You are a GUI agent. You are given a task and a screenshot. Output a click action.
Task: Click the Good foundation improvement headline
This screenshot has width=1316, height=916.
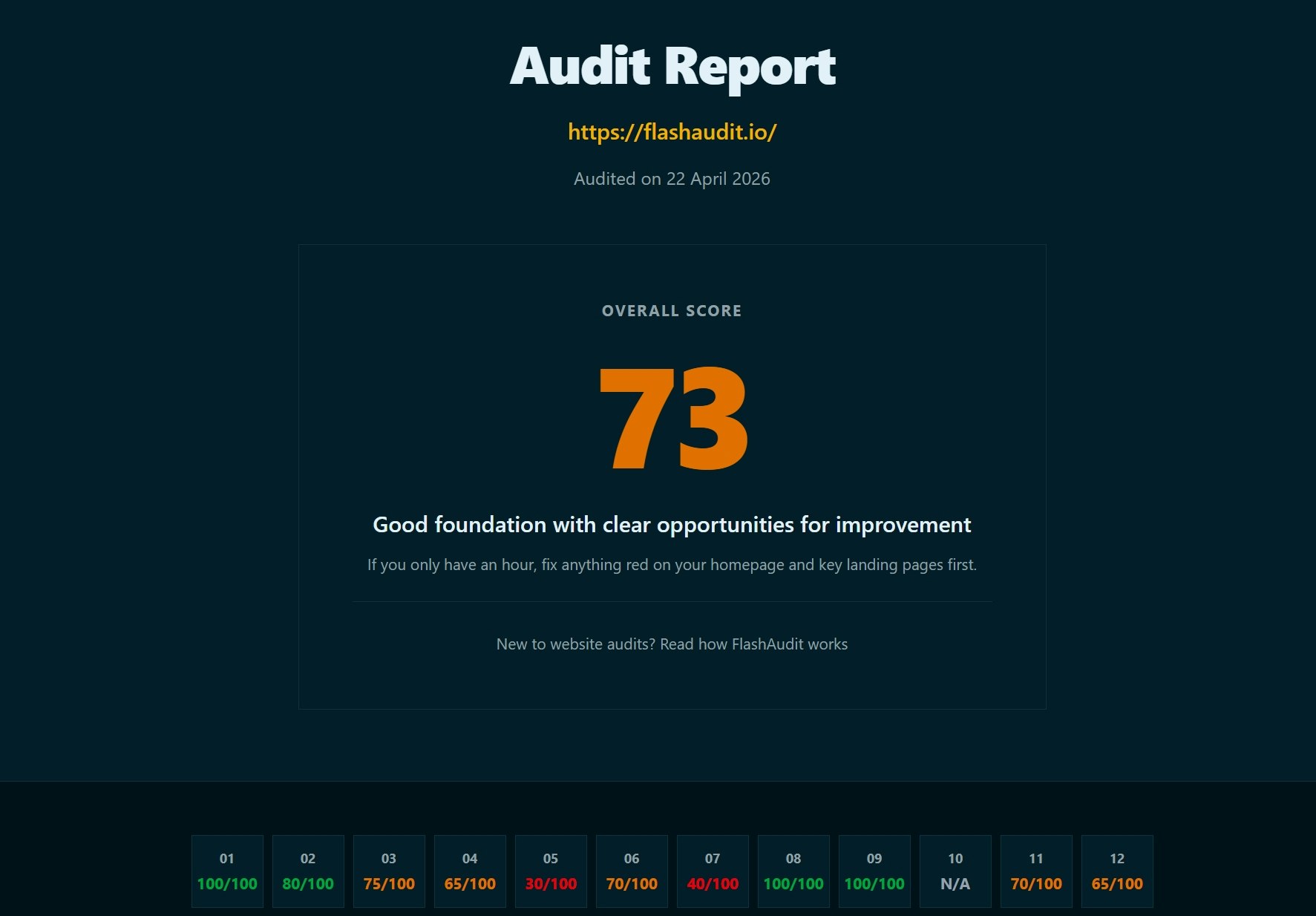[672, 524]
